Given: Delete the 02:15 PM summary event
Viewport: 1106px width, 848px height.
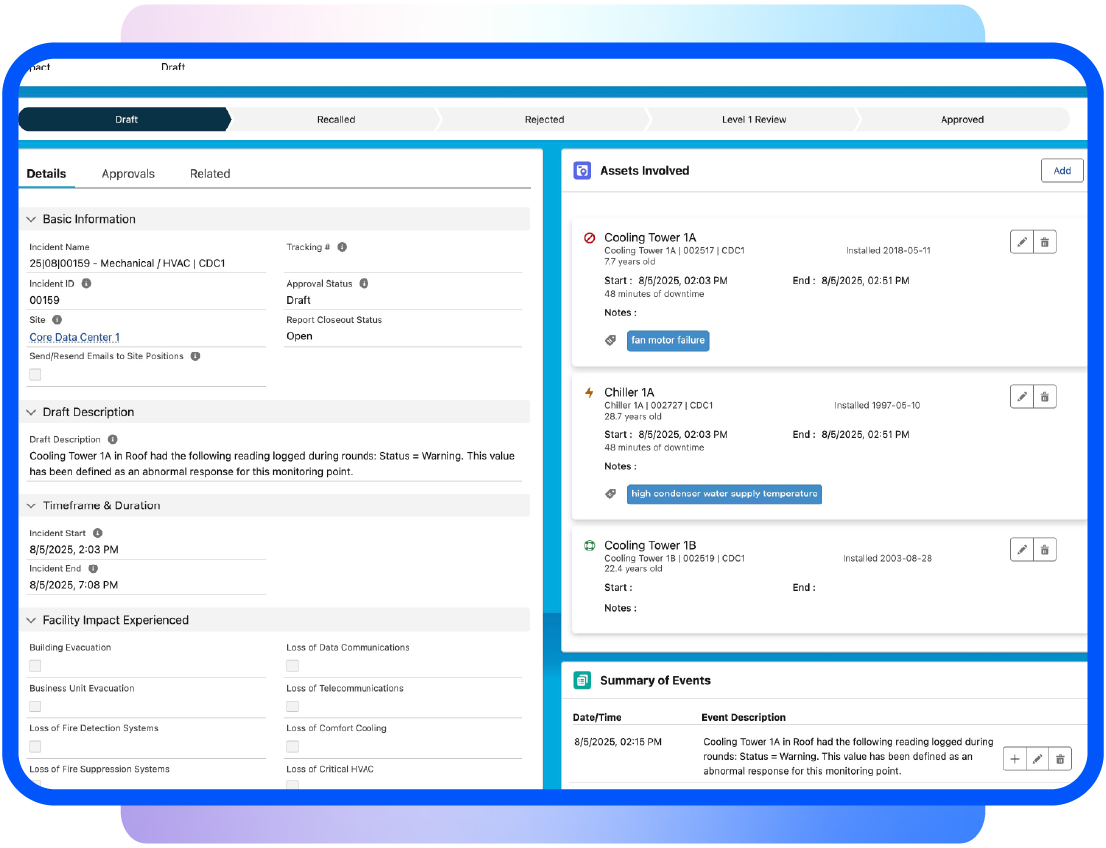Looking at the screenshot, I should (1061, 759).
